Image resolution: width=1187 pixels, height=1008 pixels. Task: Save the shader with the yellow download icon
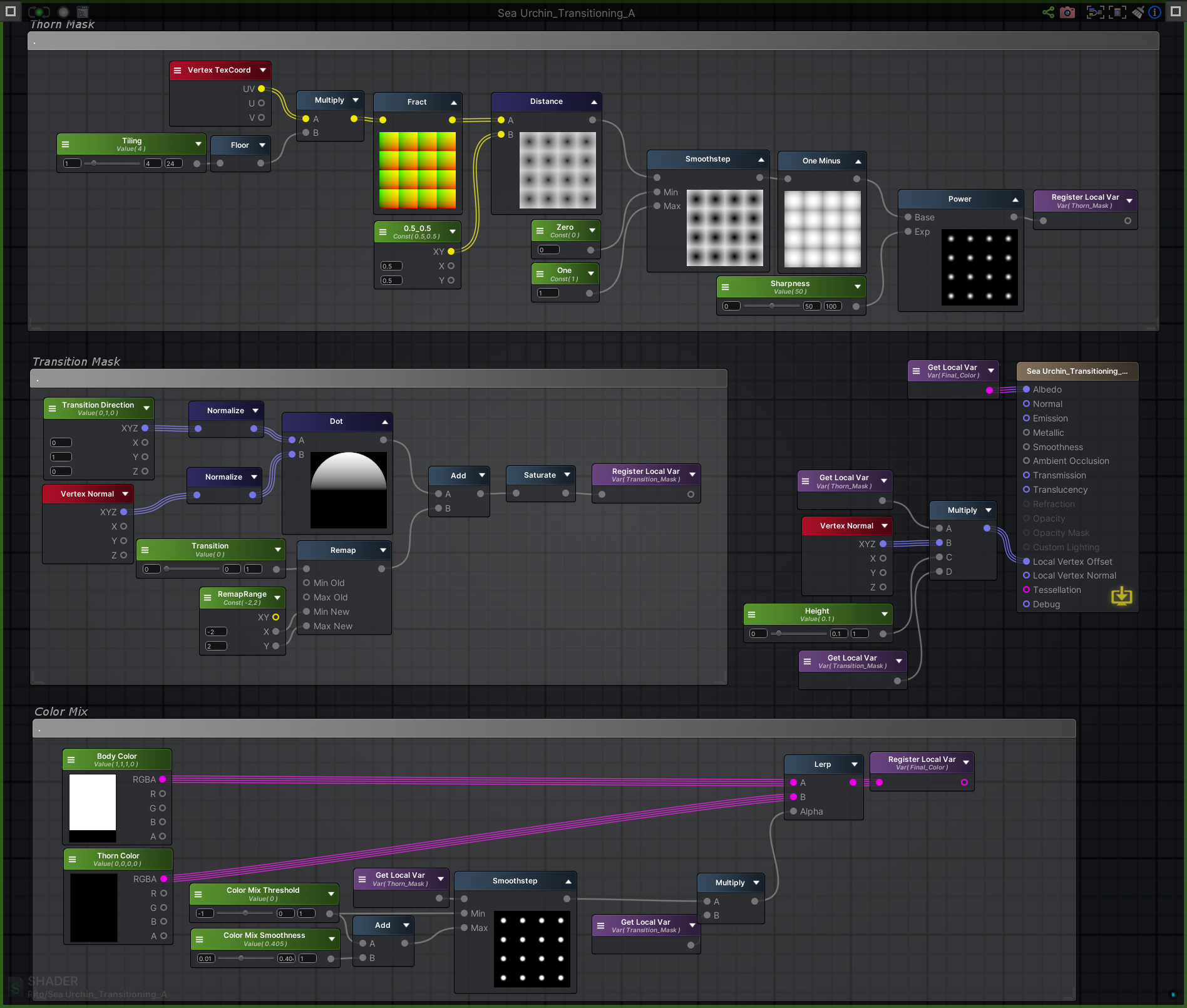tap(1121, 596)
